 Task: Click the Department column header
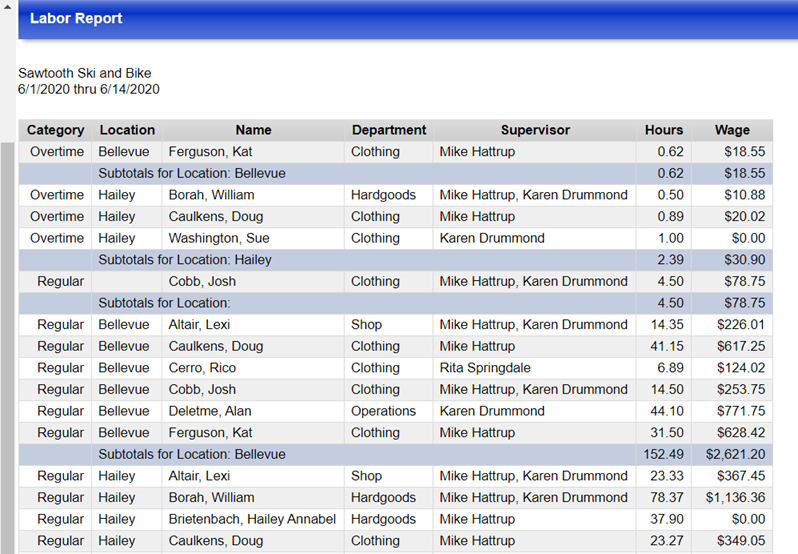pos(389,130)
